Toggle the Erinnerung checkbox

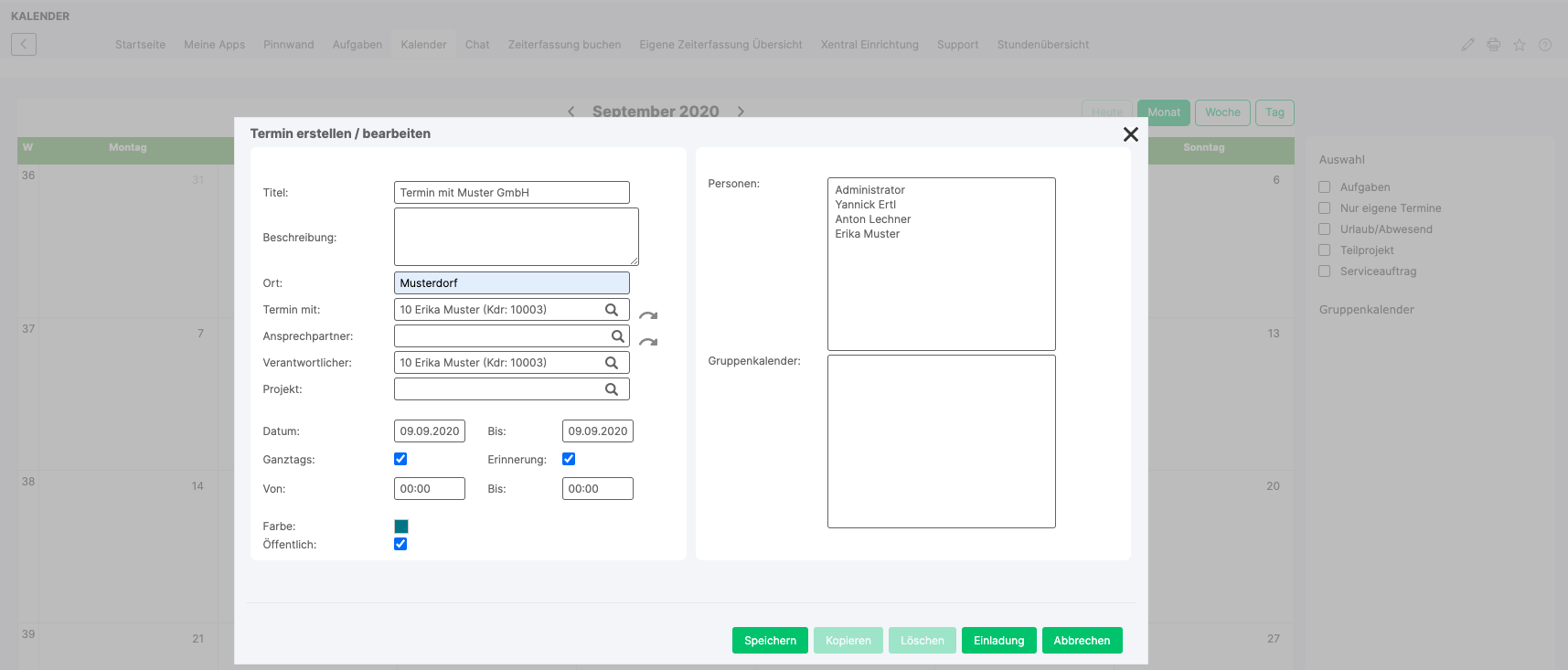click(569, 459)
